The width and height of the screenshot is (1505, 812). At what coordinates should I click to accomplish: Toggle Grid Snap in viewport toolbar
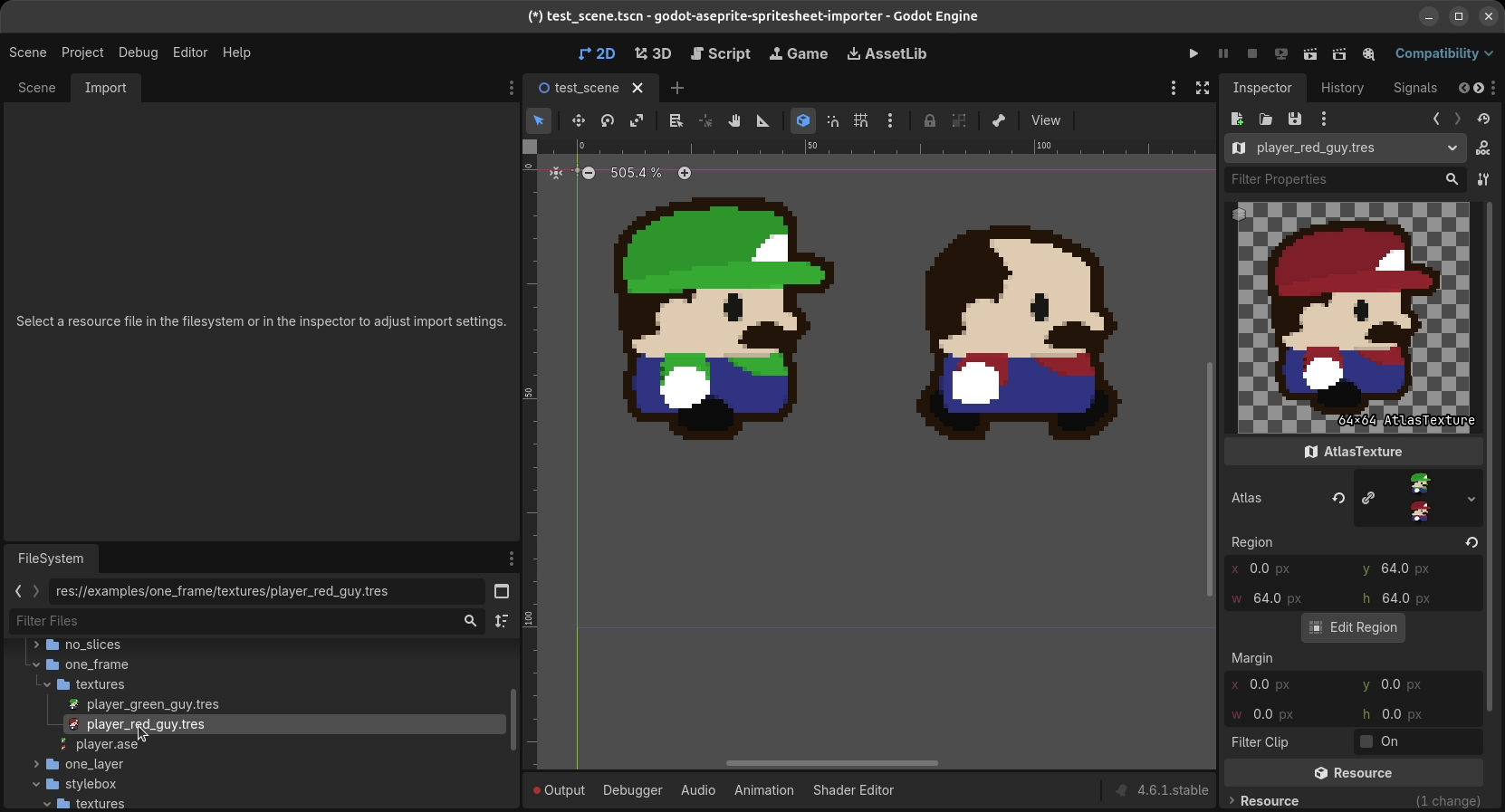[x=861, y=120]
